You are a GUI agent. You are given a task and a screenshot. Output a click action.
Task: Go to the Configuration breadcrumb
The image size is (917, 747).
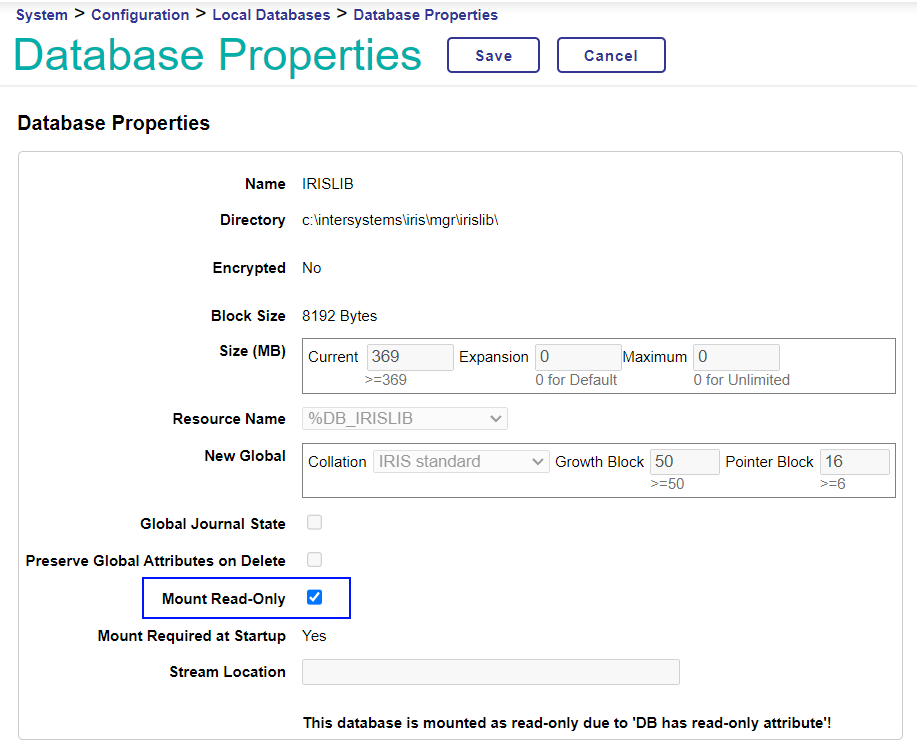tap(139, 15)
